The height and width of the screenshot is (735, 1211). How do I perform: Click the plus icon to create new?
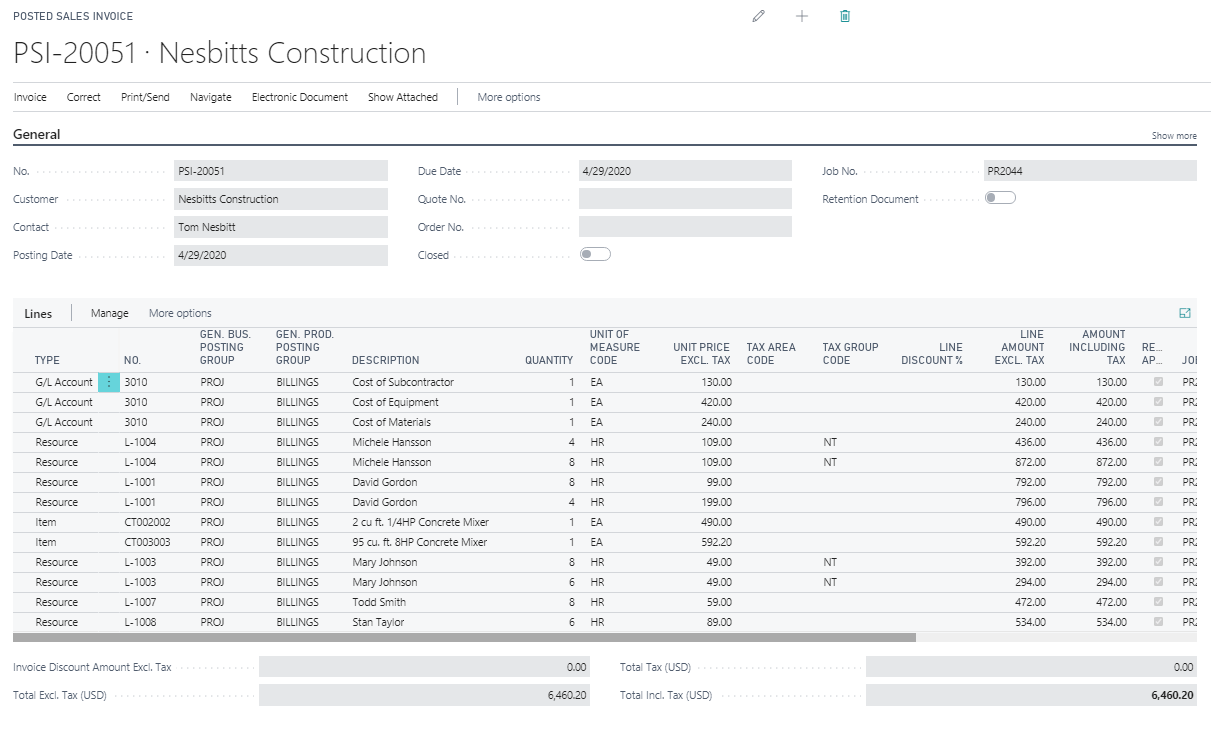pos(801,16)
